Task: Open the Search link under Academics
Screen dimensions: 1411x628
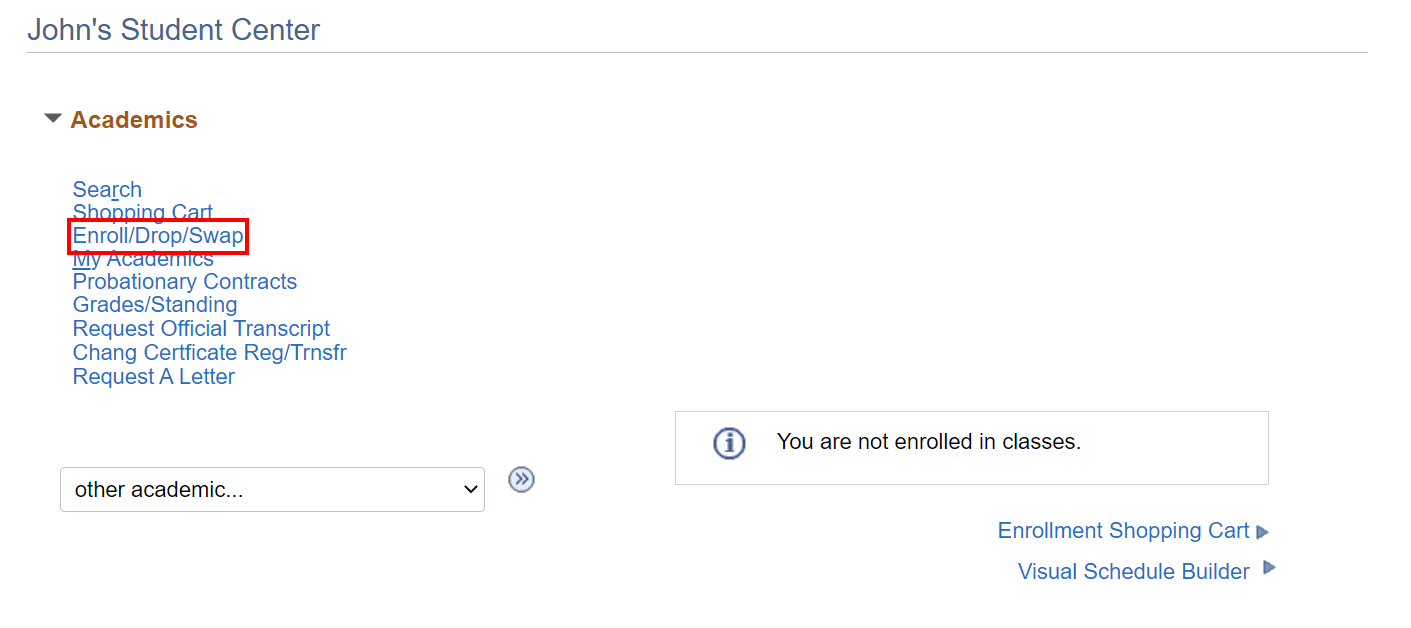Action: point(107,190)
